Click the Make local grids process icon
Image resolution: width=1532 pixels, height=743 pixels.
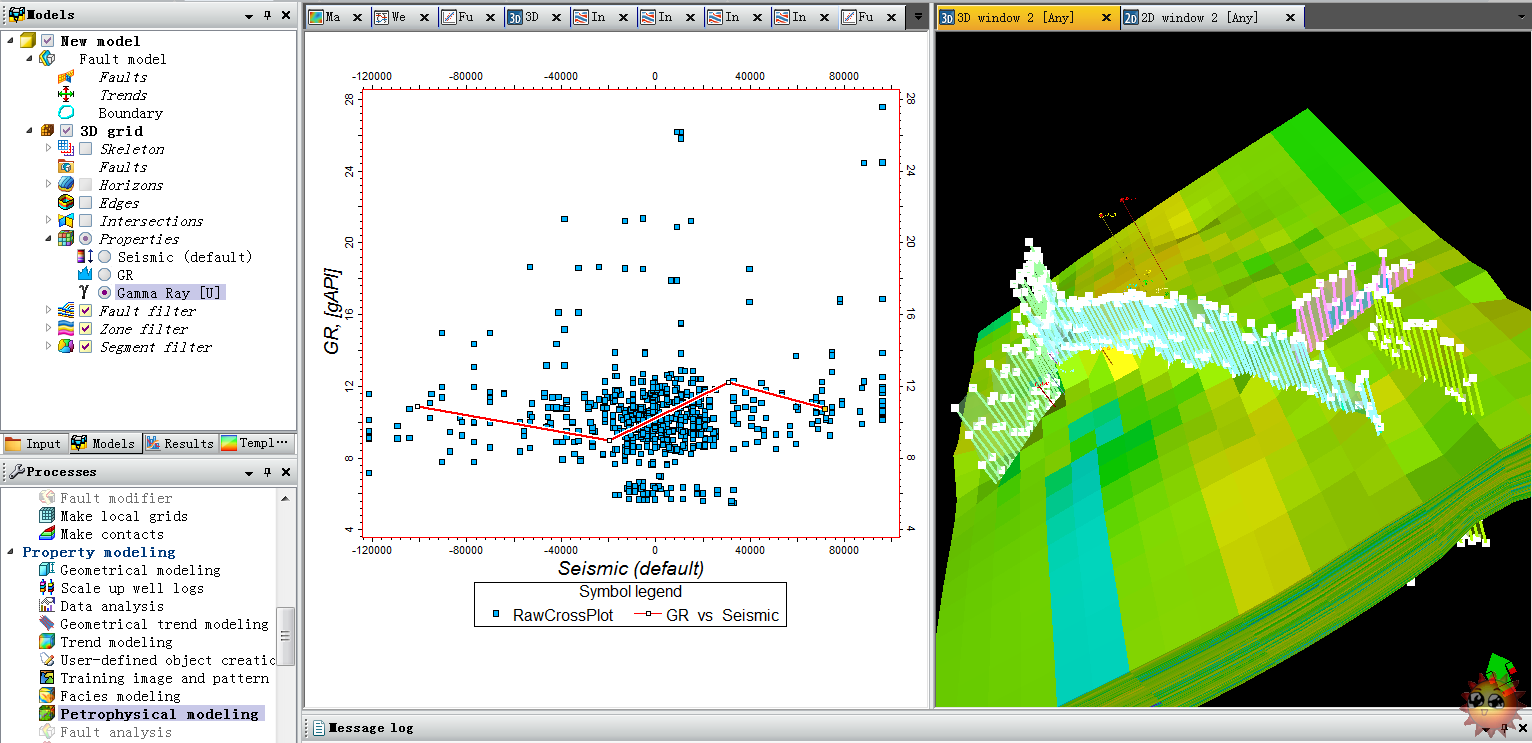[46, 516]
